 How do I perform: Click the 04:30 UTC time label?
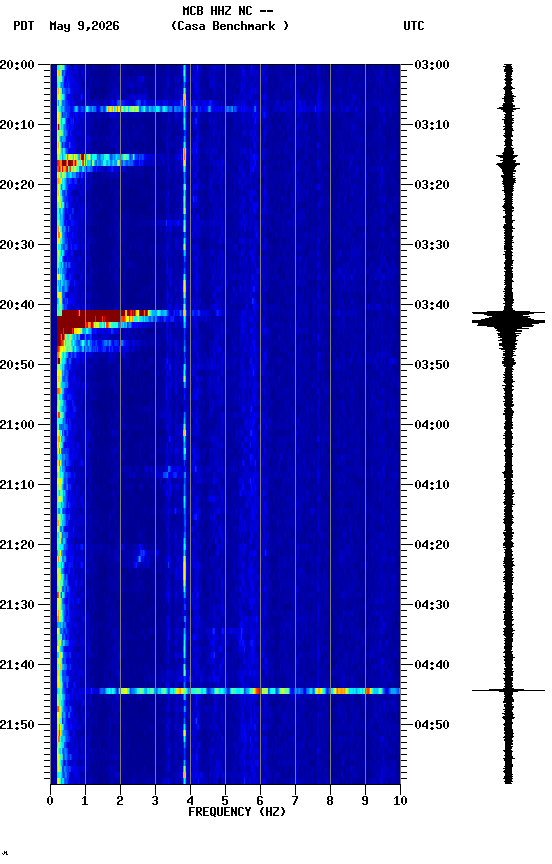coord(432,605)
